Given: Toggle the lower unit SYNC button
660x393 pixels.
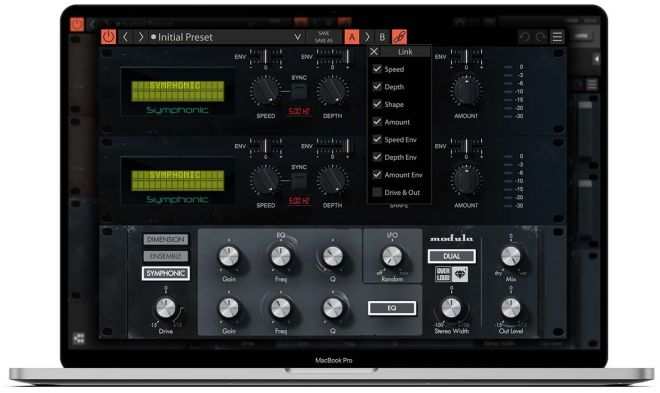Looking at the screenshot, I should click(299, 181).
